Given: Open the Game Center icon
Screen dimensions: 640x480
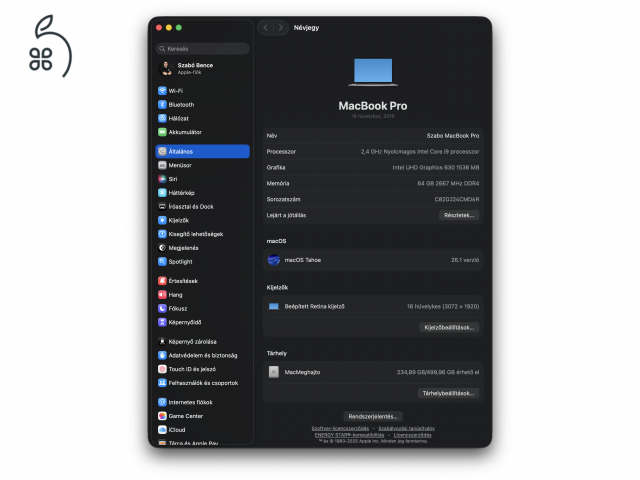Looking at the screenshot, I should pos(162,416).
